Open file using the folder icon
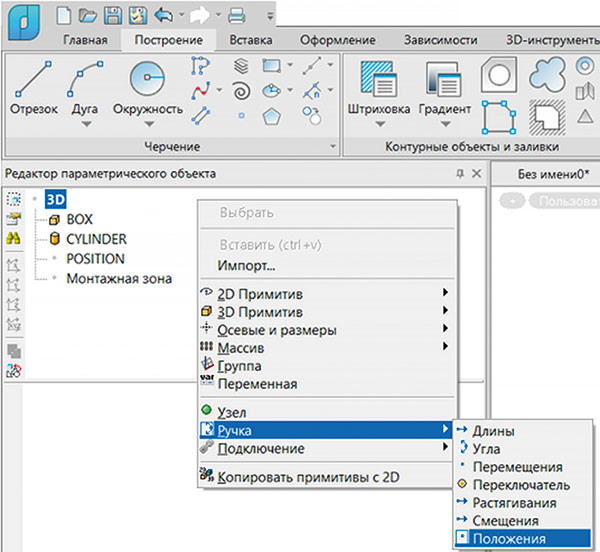Screen dimensions: 600x552 (88, 16)
